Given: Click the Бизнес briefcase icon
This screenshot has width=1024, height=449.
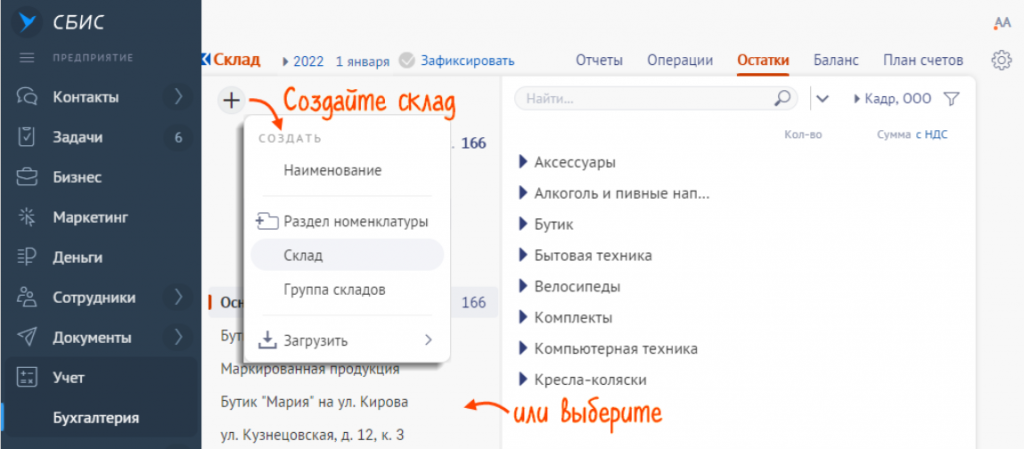Looking at the screenshot, I should pyautogui.click(x=27, y=178).
